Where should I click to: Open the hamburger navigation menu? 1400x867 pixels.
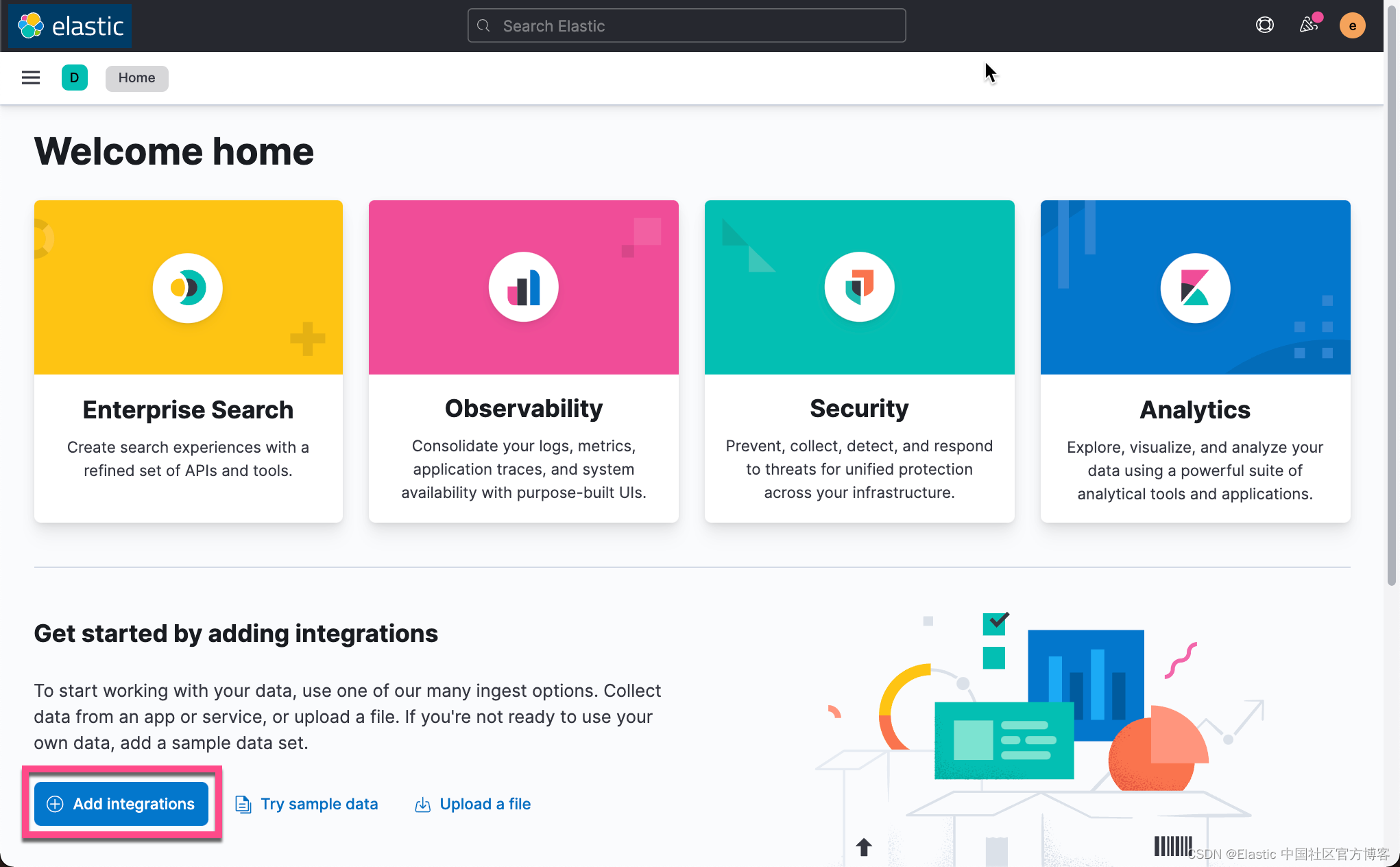pyautogui.click(x=31, y=78)
